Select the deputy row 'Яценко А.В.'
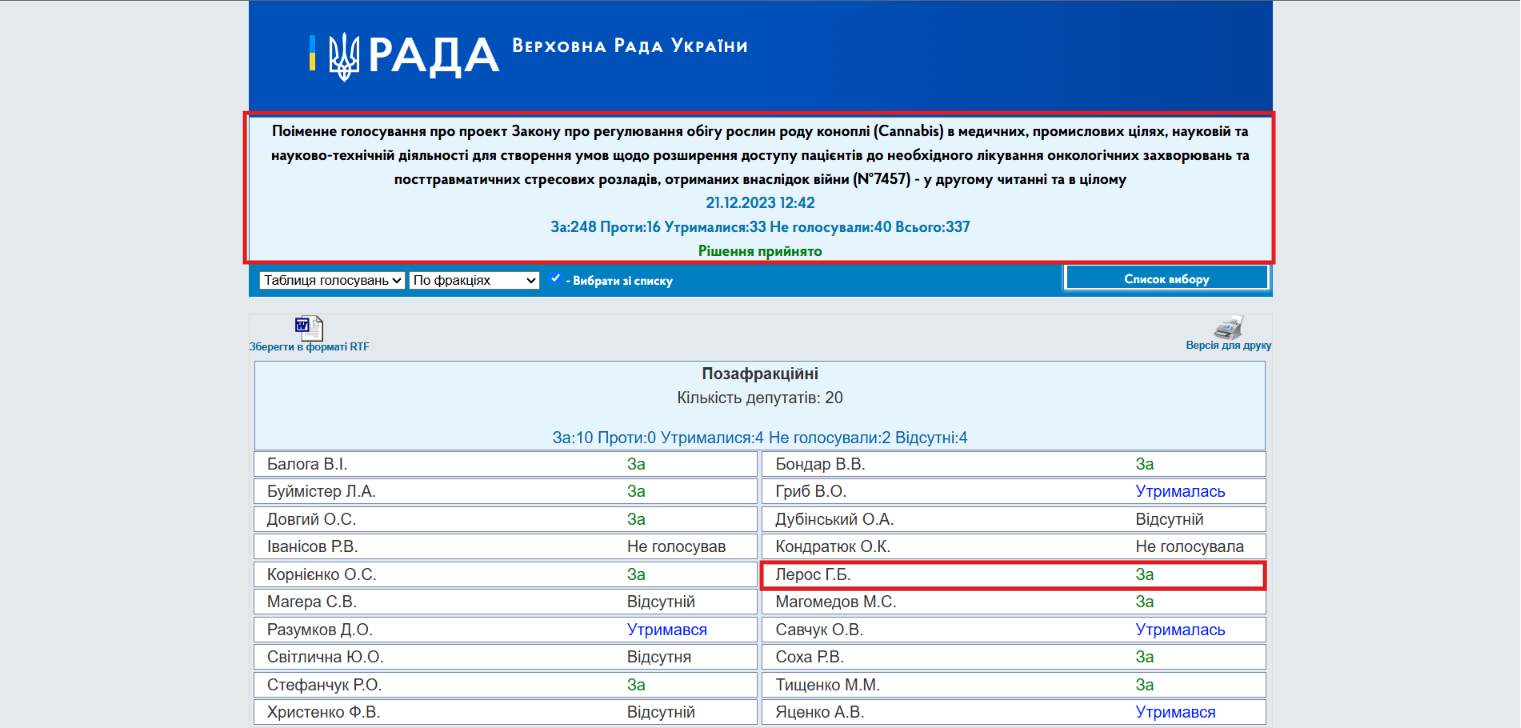Image resolution: width=1521 pixels, height=728 pixels. coord(1014,713)
